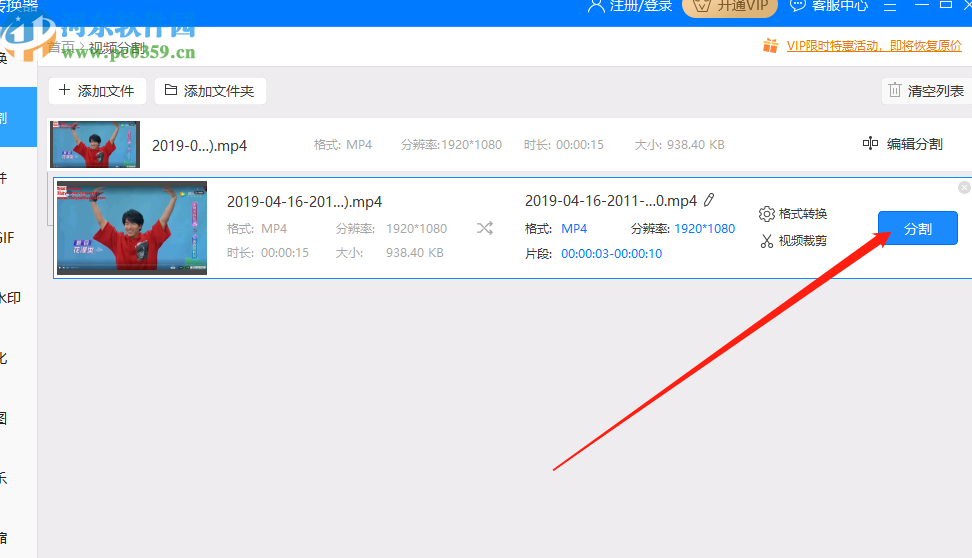The height and width of the screenshot is (558, 972).
Task: Click the 视频裁剪 scissors icon
Action: click(x=767, y=241)
